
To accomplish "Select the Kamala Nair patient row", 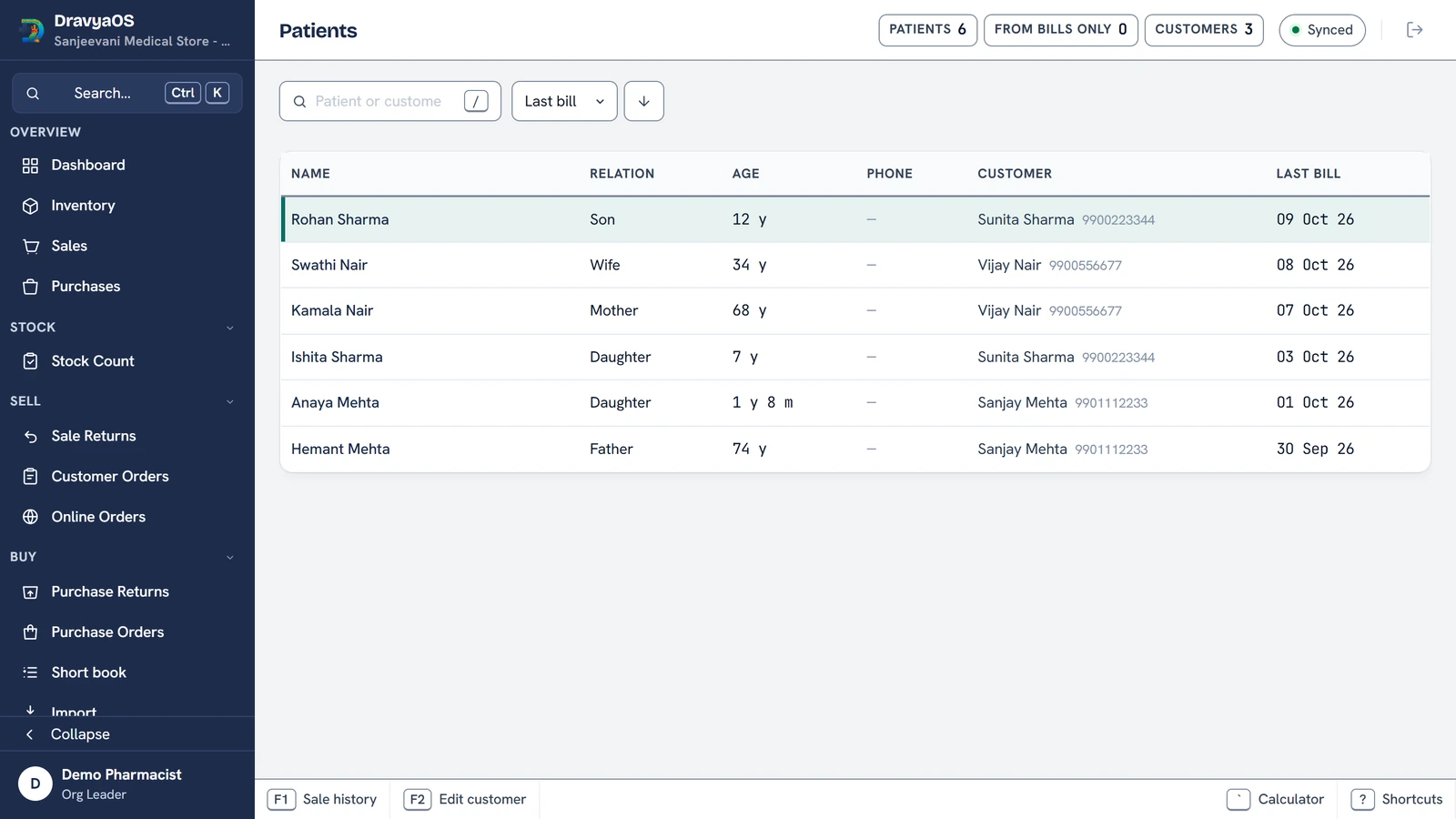I will coord(855,310).
